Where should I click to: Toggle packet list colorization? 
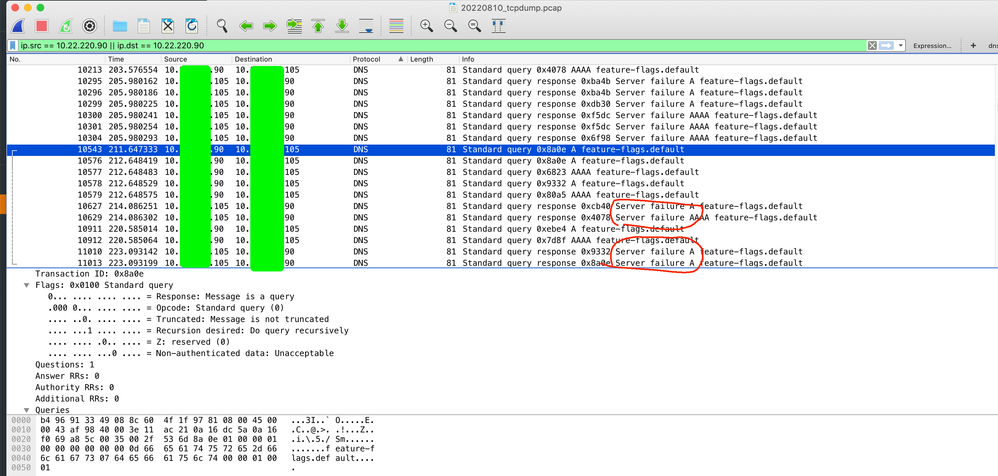pos(396,26)
